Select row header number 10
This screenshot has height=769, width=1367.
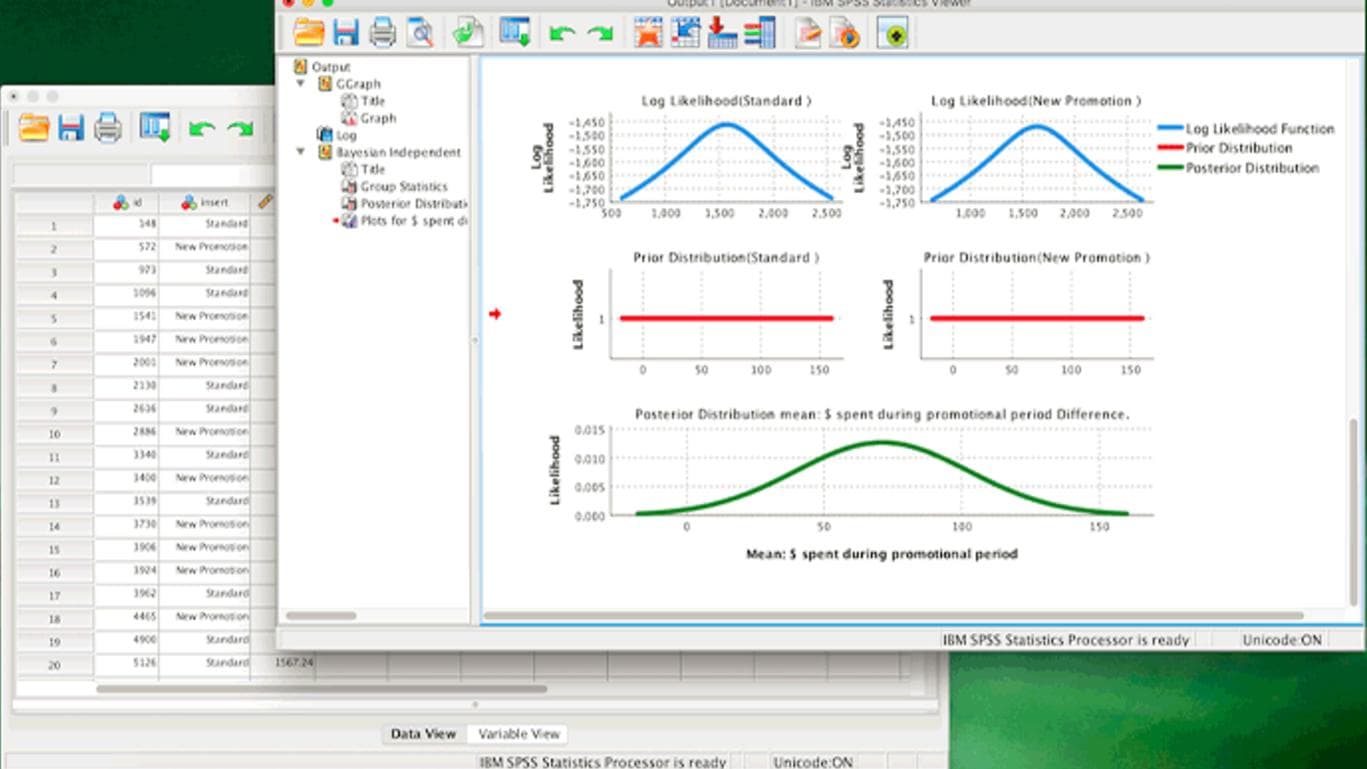[54, 433]
